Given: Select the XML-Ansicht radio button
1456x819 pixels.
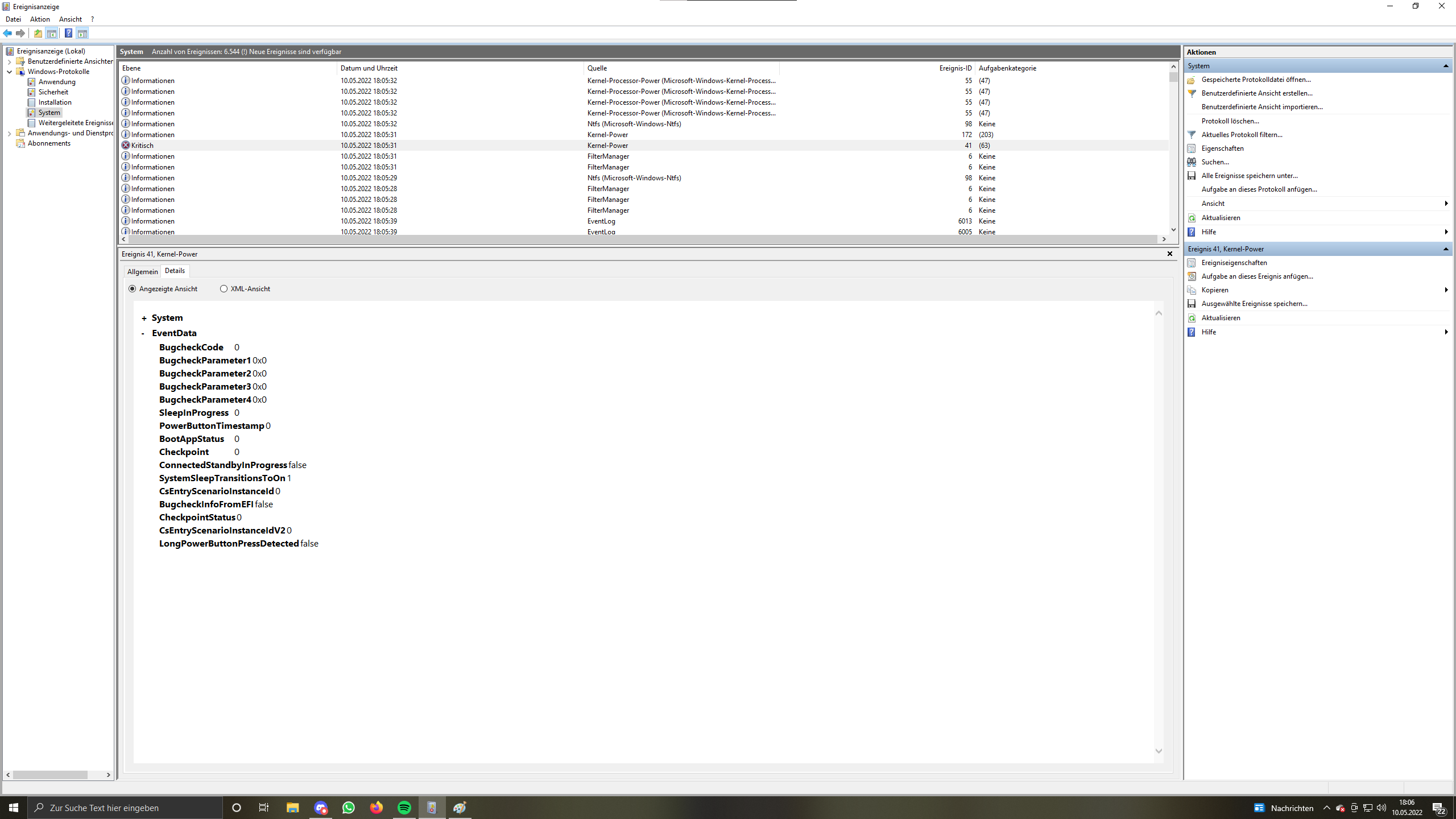Looking at the screenshot, I should pos(224,289).
